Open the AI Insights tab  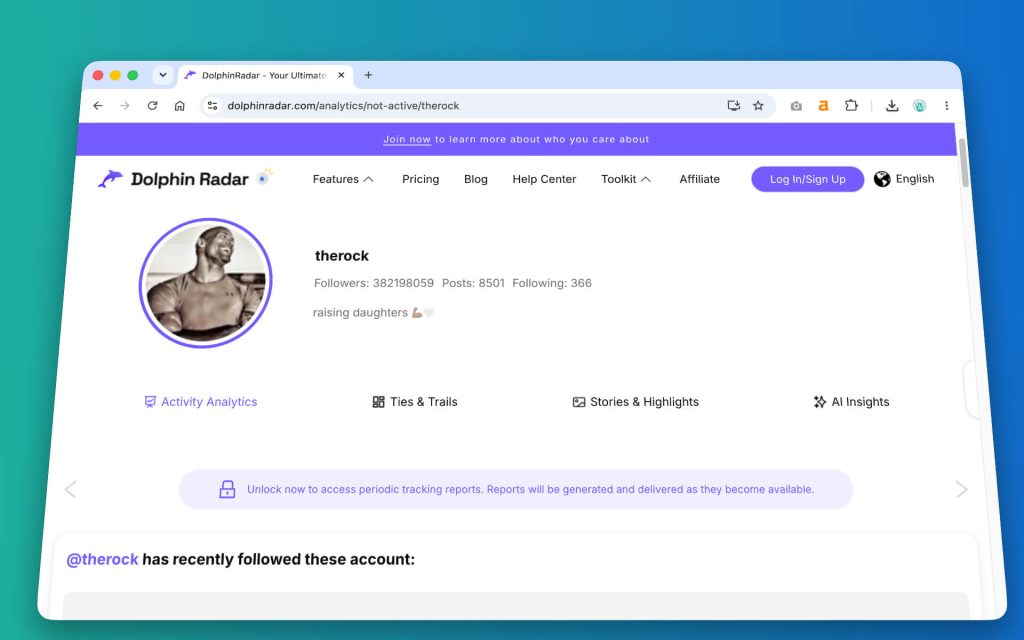tap(851, 402)
